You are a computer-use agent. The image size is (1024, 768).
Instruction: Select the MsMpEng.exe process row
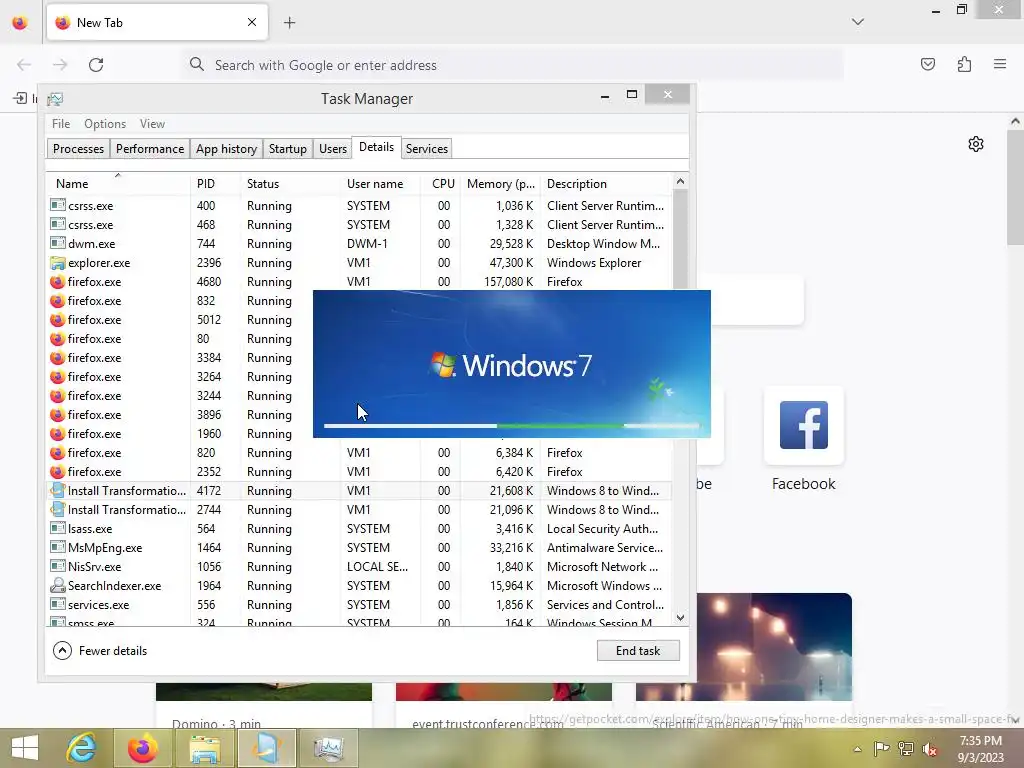tap(359, 547)
